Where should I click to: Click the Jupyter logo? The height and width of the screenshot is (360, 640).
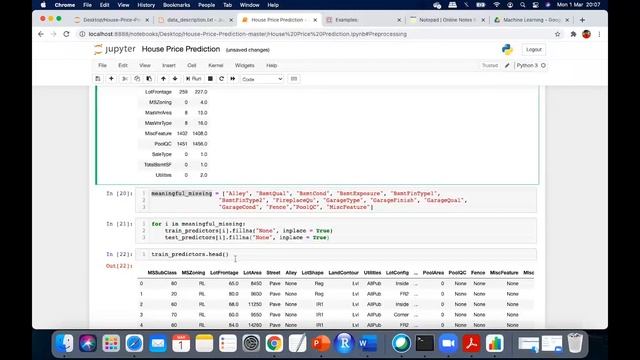[x=115, y=49]
